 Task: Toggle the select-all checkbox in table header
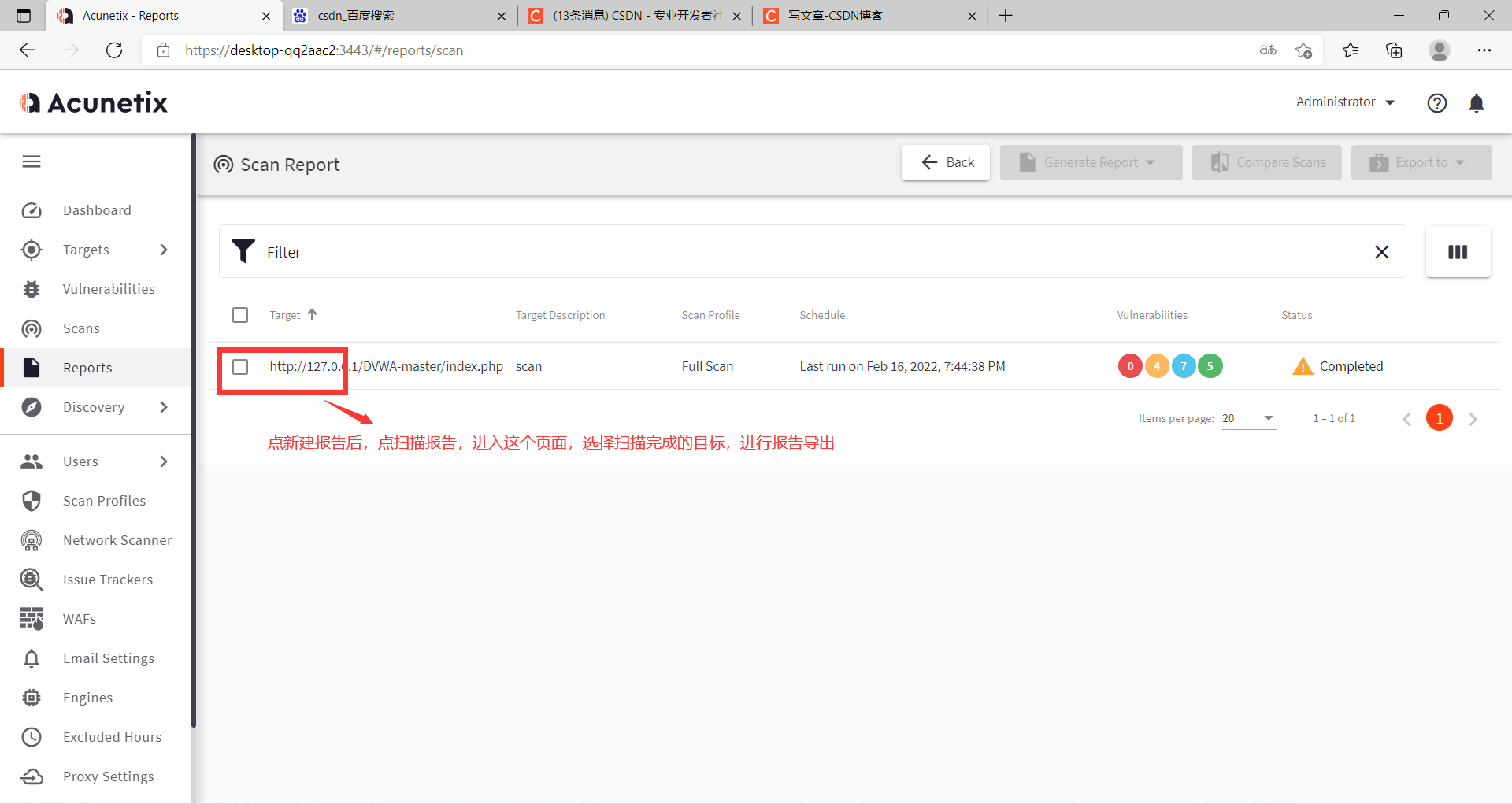pos(240,315)
